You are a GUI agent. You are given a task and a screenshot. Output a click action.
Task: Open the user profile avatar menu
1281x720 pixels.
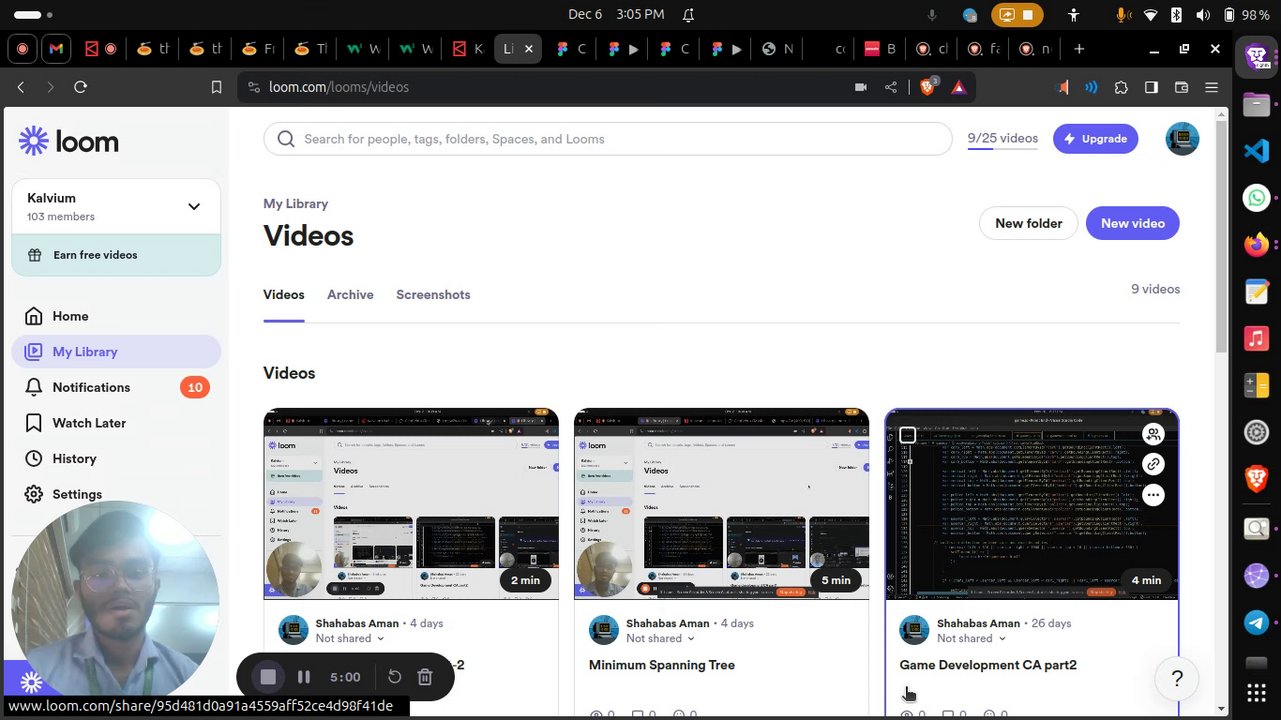(1182, 139)
